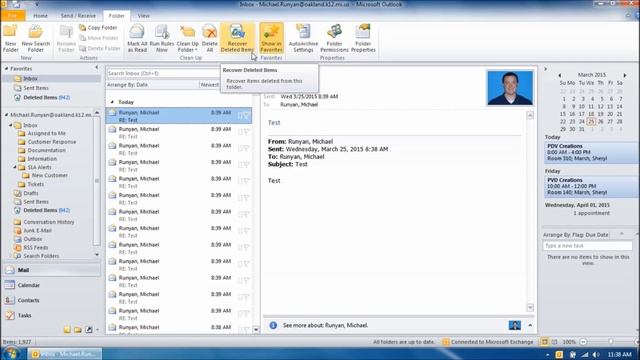The image size is (640, 360).
Task: Click New Search Folder in ribbon
Action: pyautogui.click(x=36, y=38)
